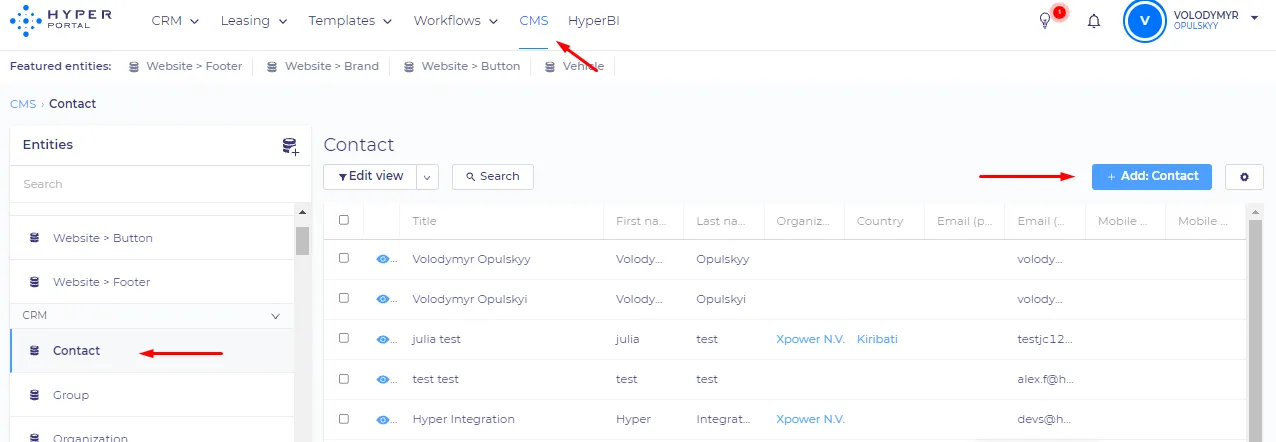Image resolution: width=1276 pixels, height=442 pixels.
Task: Check the Volodymyr Opulskyi row checkbox
Action: [x=344, y=298]
